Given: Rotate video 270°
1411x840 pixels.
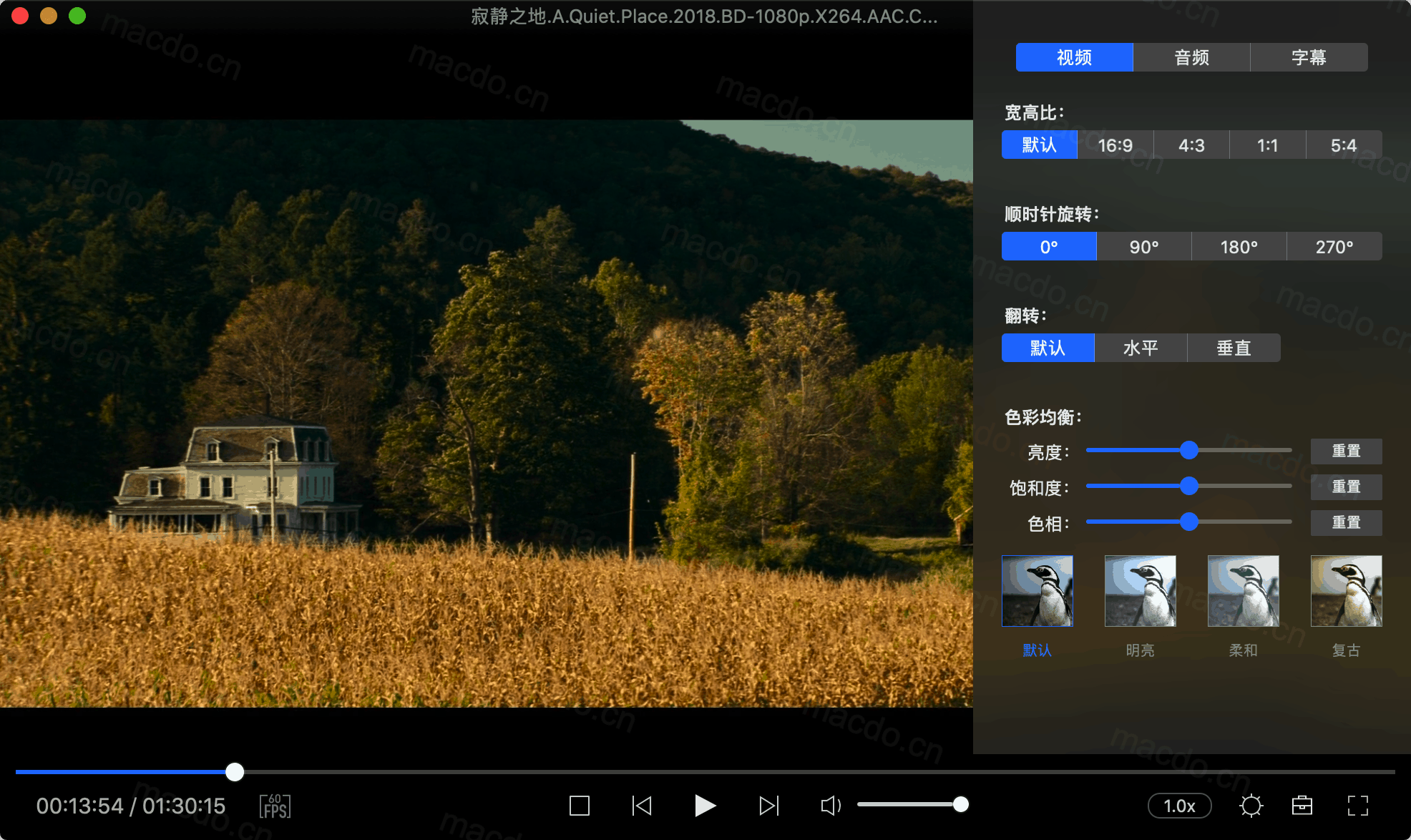Looking at the screenshot, I should tap(1334, 247).
